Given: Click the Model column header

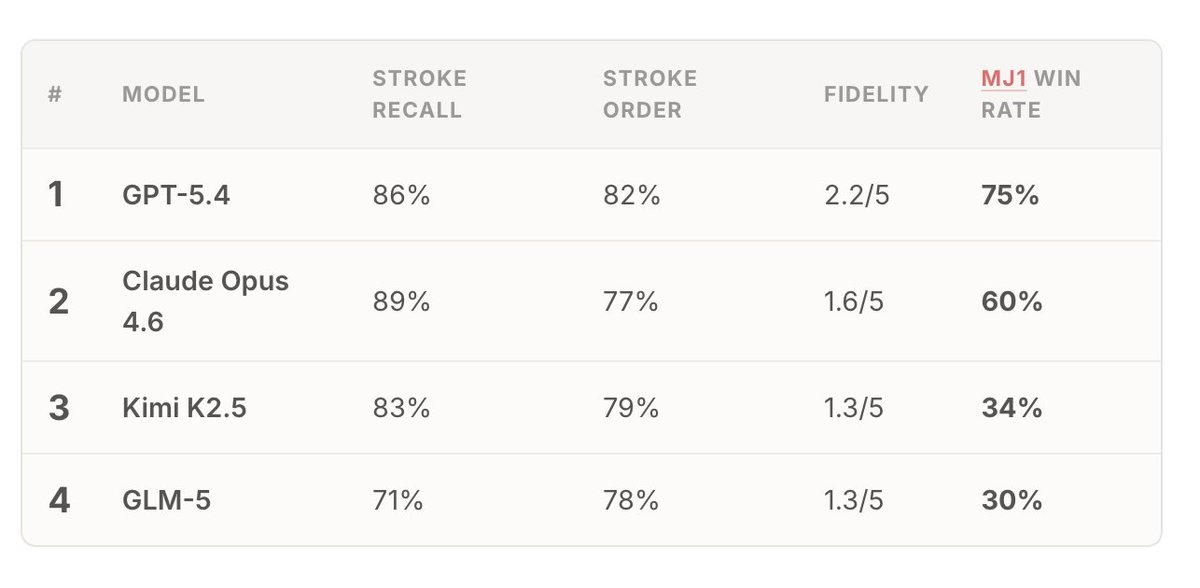Looking at the screenshot, I should coord(163,94).
